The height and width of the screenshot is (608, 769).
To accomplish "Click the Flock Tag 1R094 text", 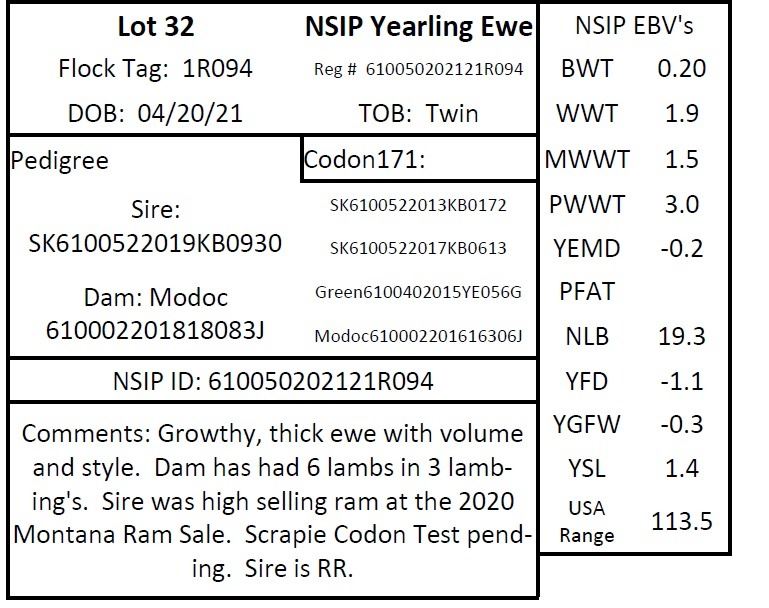I will [x=155, y=69].
